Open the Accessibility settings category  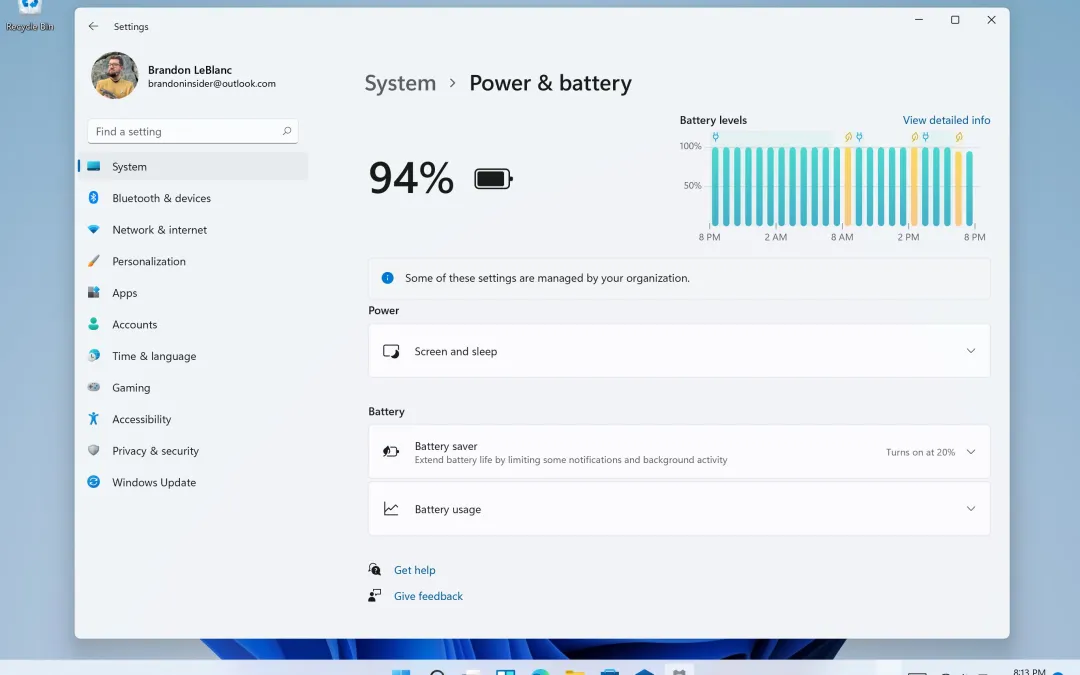click(x=193, y=419)
